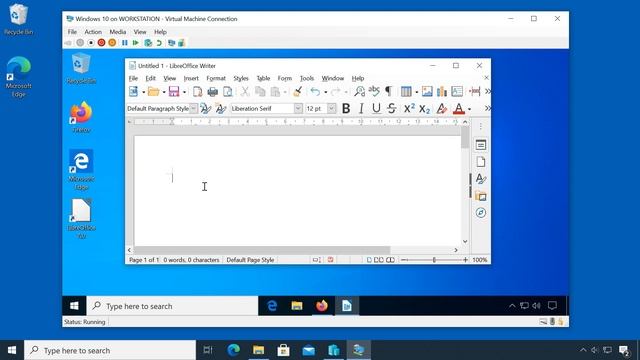This screenshot has width=640, height=360.
Task: Open the Writer Insert menu
Action: click(191, 78)
